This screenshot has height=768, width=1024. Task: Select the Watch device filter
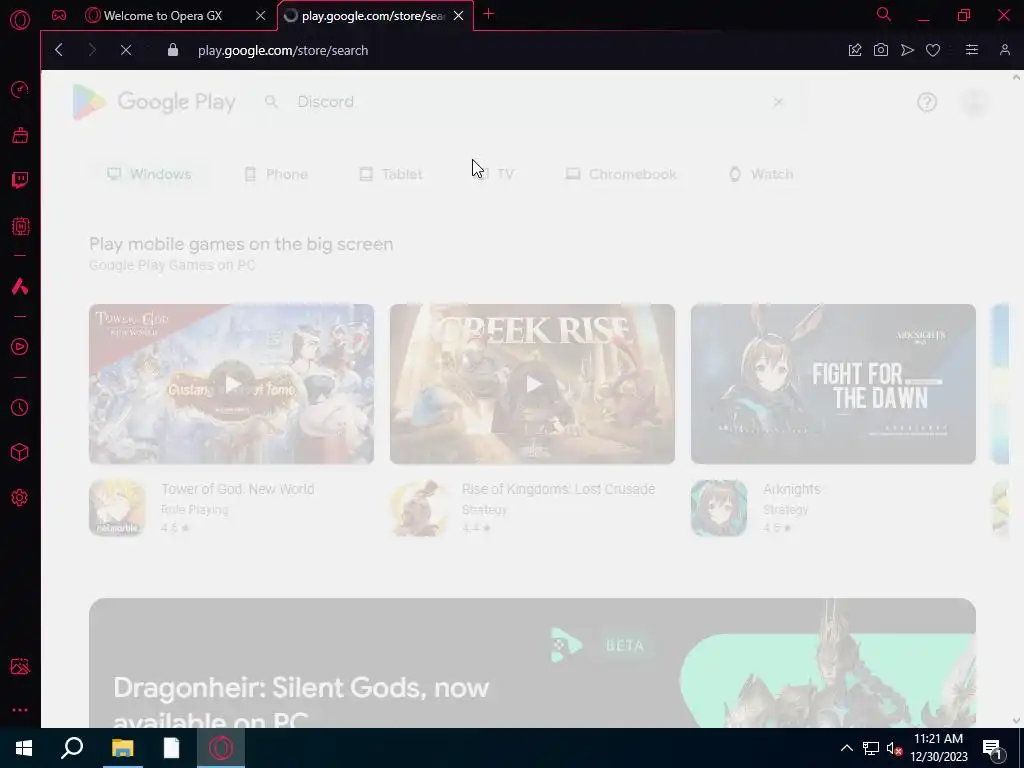761,174
